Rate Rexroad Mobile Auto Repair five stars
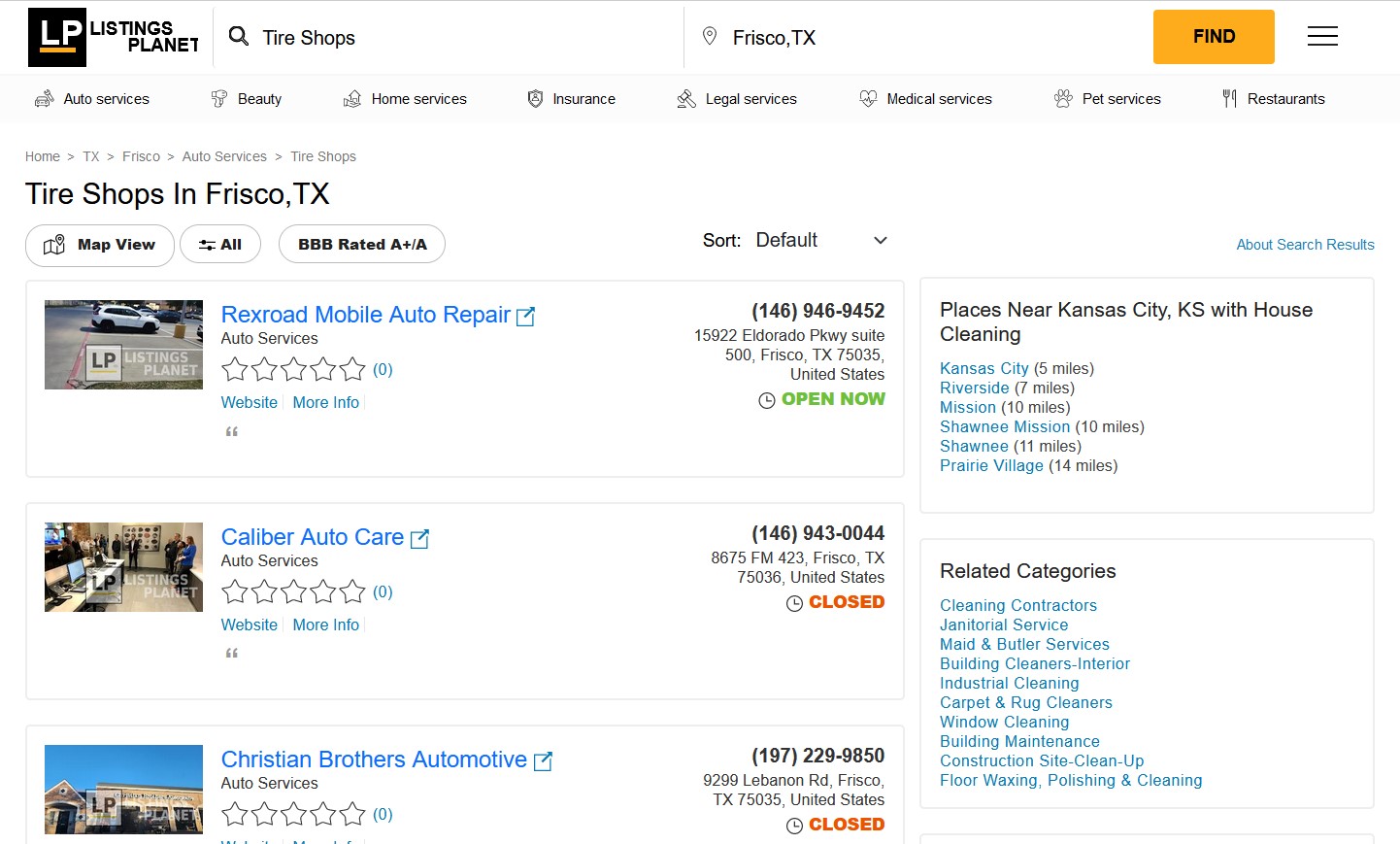1400x844 pixels. click(x=352, y=370)
